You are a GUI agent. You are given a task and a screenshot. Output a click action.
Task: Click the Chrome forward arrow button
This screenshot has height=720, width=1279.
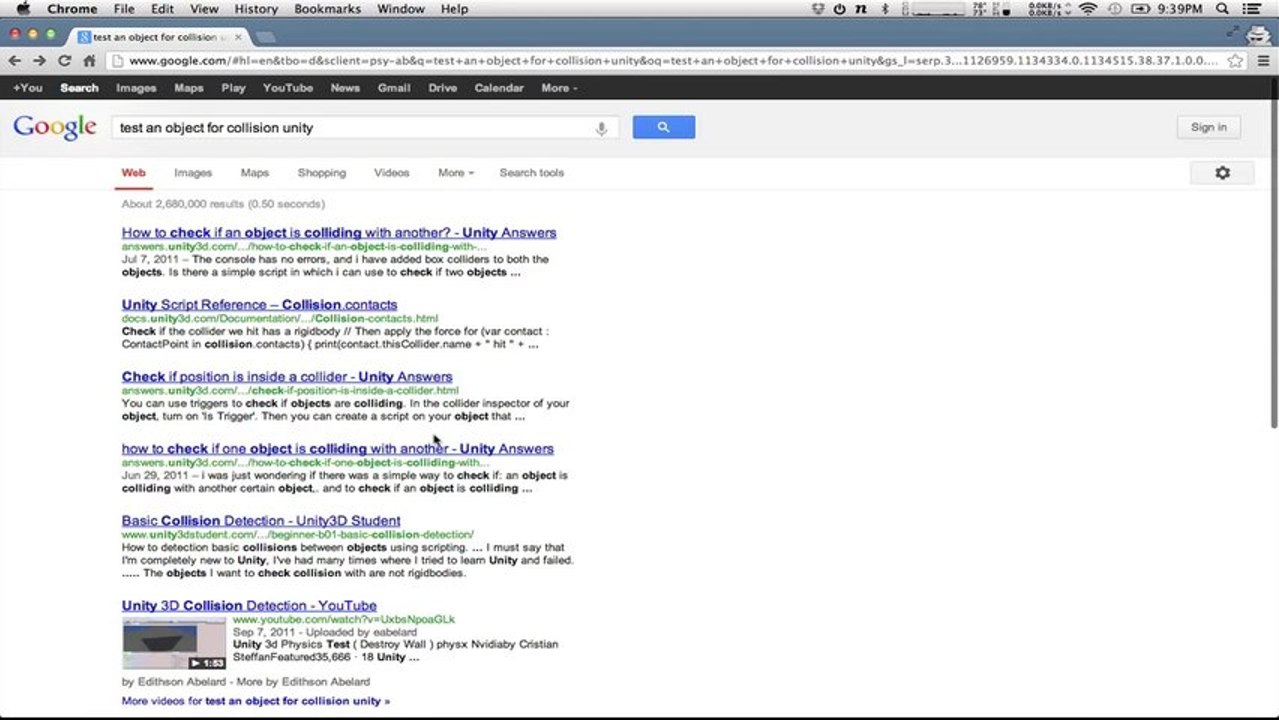coord(39,60)
